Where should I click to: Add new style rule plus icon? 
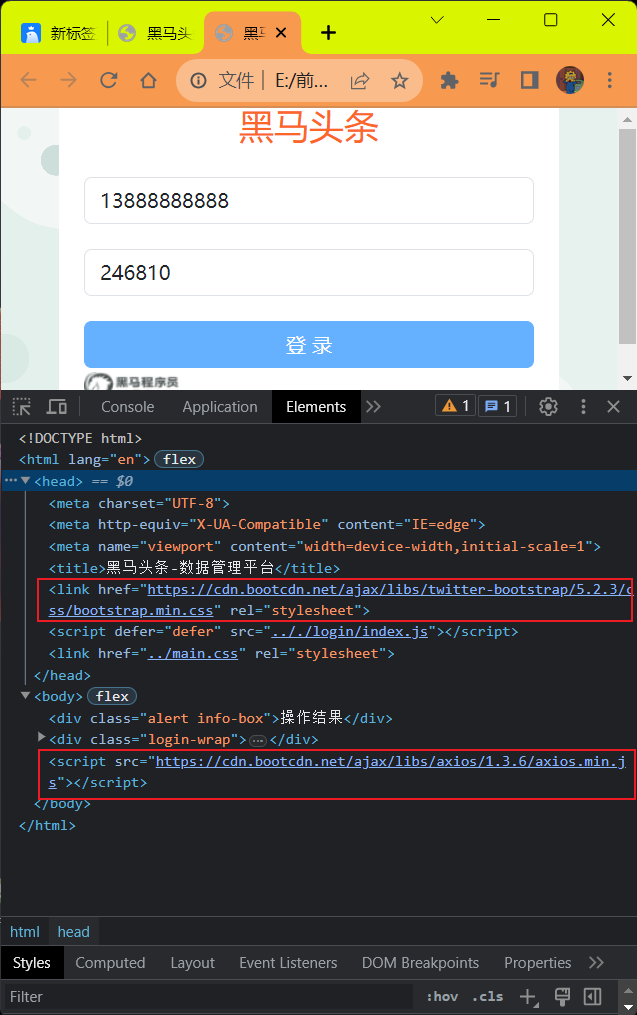(x=529, y=997)
